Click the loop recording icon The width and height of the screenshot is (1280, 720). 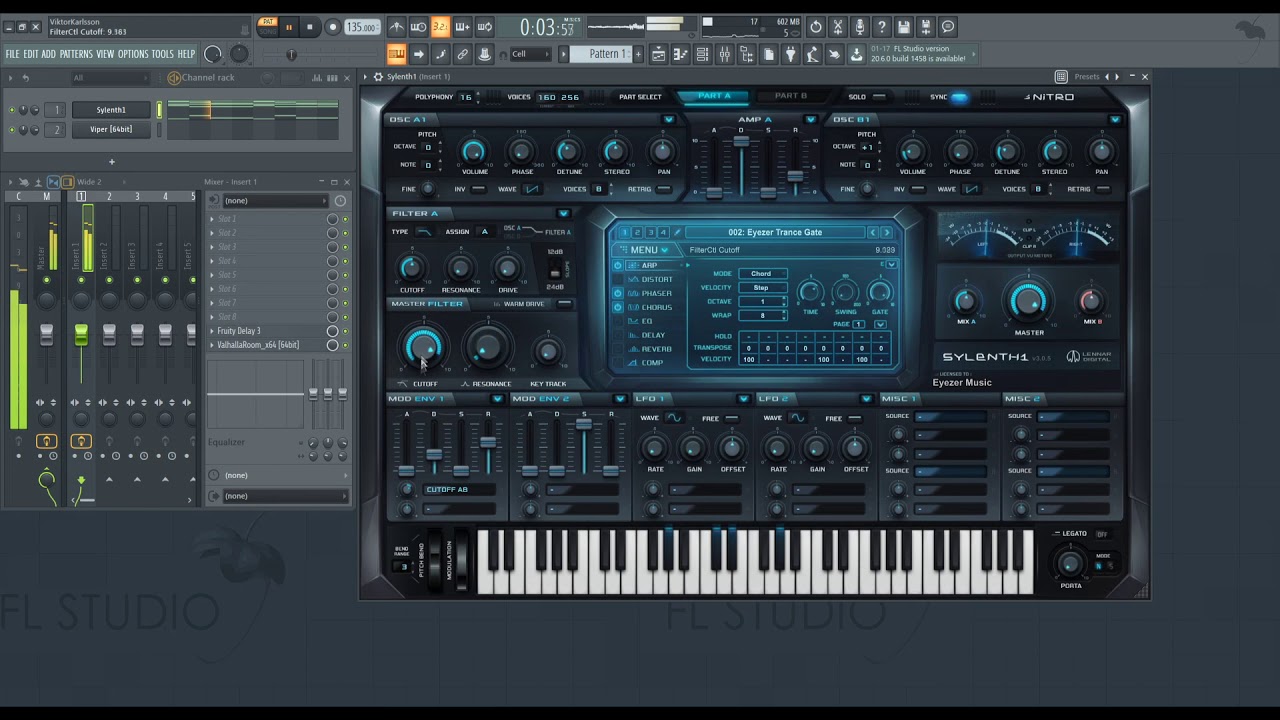pos(484,28)
